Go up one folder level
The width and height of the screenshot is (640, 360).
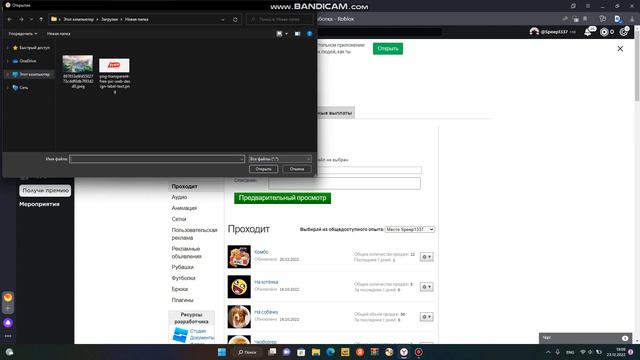click(41, 19)
